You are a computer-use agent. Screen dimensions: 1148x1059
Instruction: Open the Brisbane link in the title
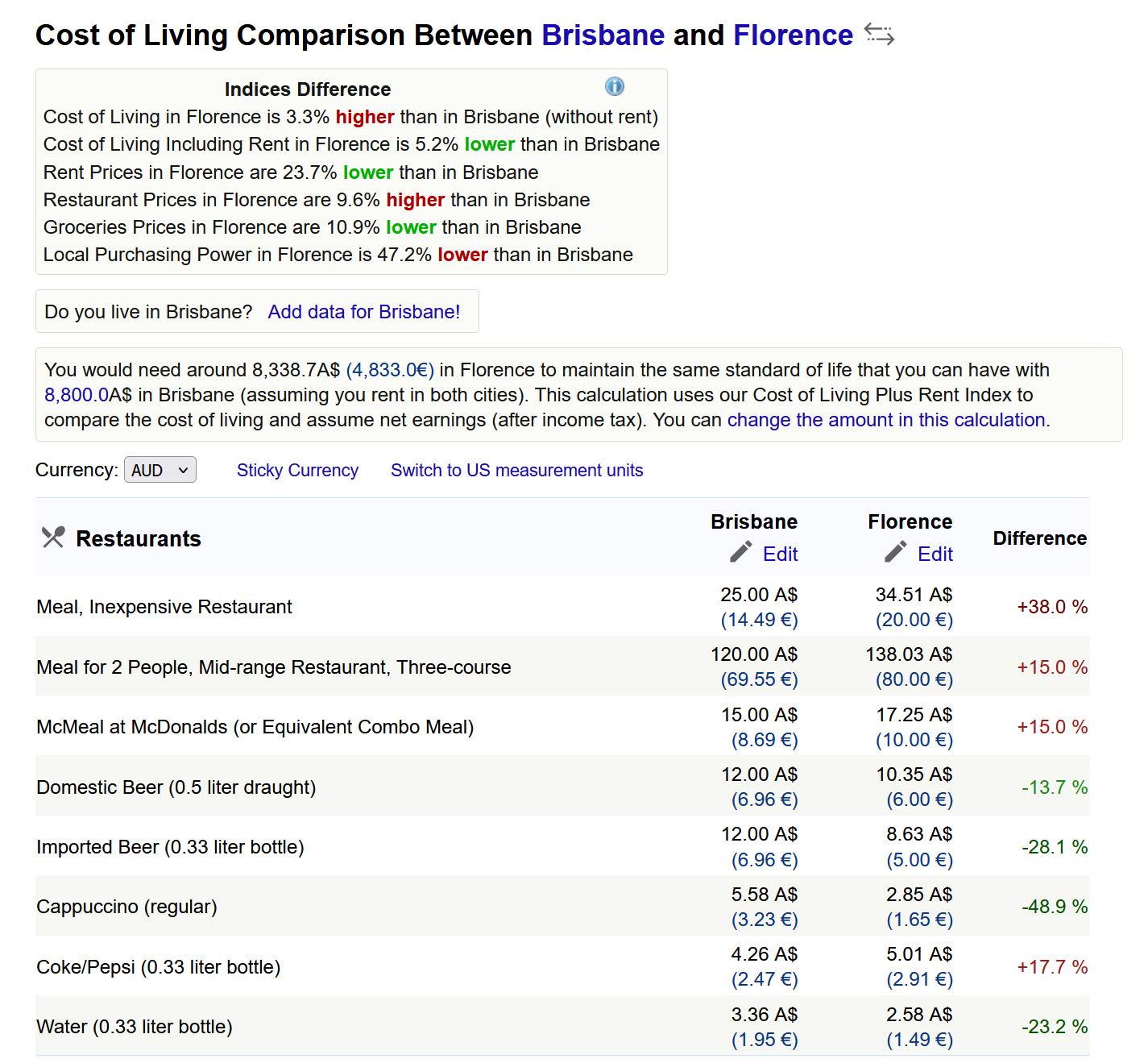tap(603, 35)
